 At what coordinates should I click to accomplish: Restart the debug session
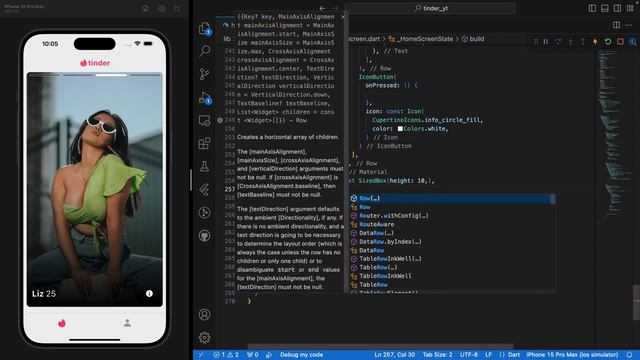(x=608, y=42)
